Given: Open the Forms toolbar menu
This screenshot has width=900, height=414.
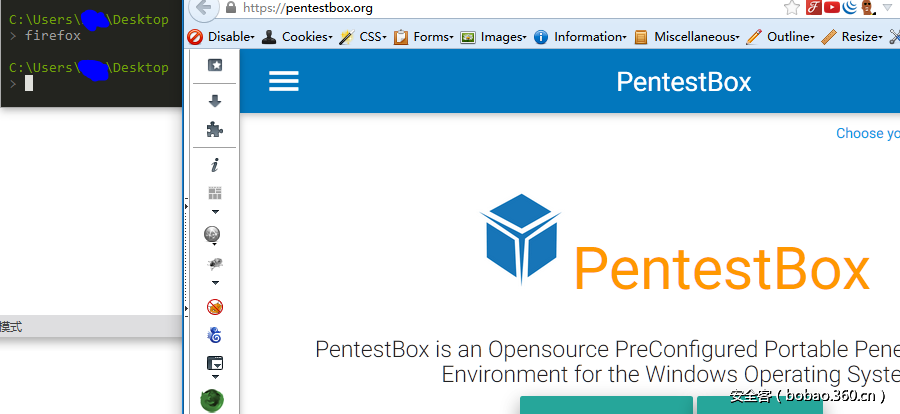Looking at the screenshot, I should [x=423, y=37].
